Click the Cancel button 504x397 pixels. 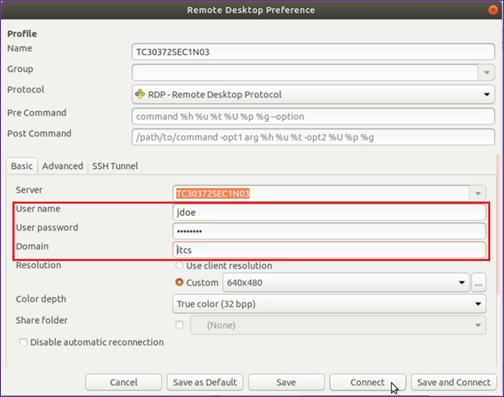[x=123, y=382]
